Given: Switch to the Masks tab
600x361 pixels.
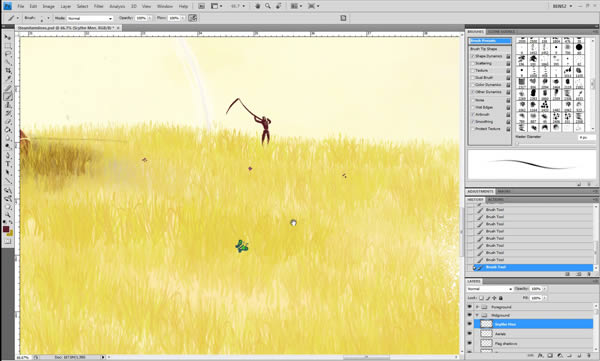Looking at the screenshot, I should pos(504,191).
